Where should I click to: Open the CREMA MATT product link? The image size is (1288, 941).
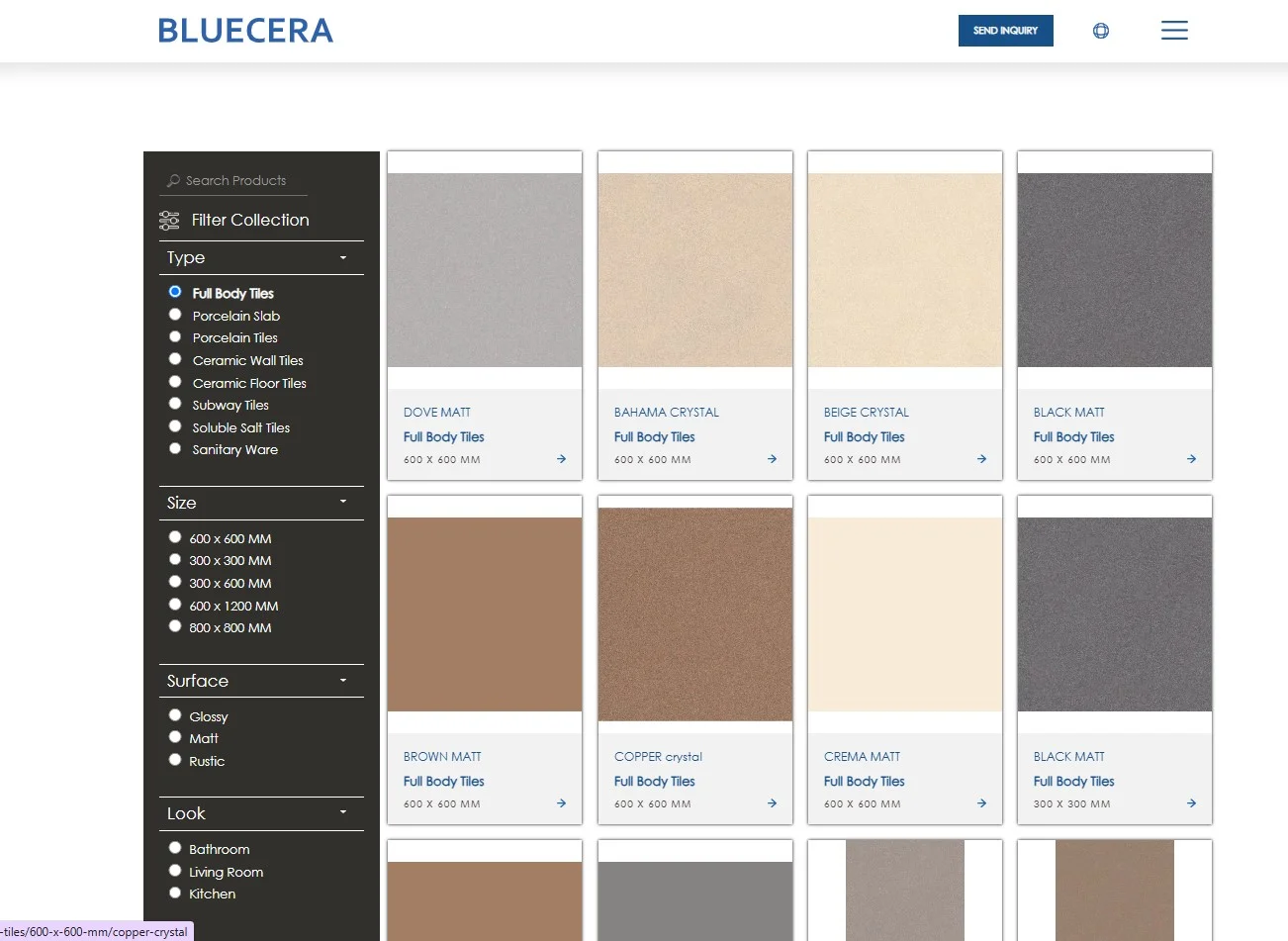coord(863,757)
